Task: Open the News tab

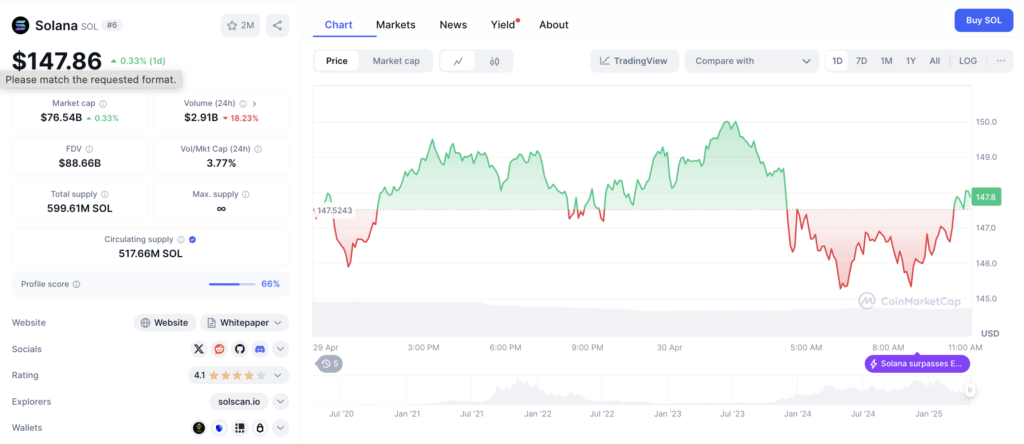Action: (453, 25)
